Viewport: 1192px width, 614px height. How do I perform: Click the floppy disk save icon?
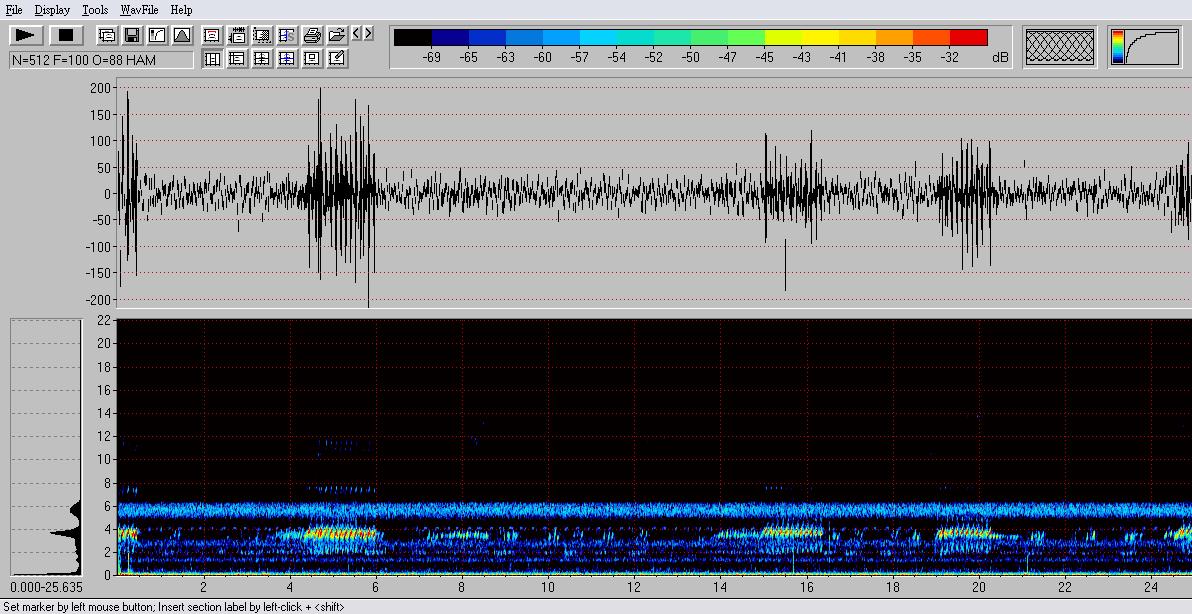pyautogui.click(x=132, y=35)
